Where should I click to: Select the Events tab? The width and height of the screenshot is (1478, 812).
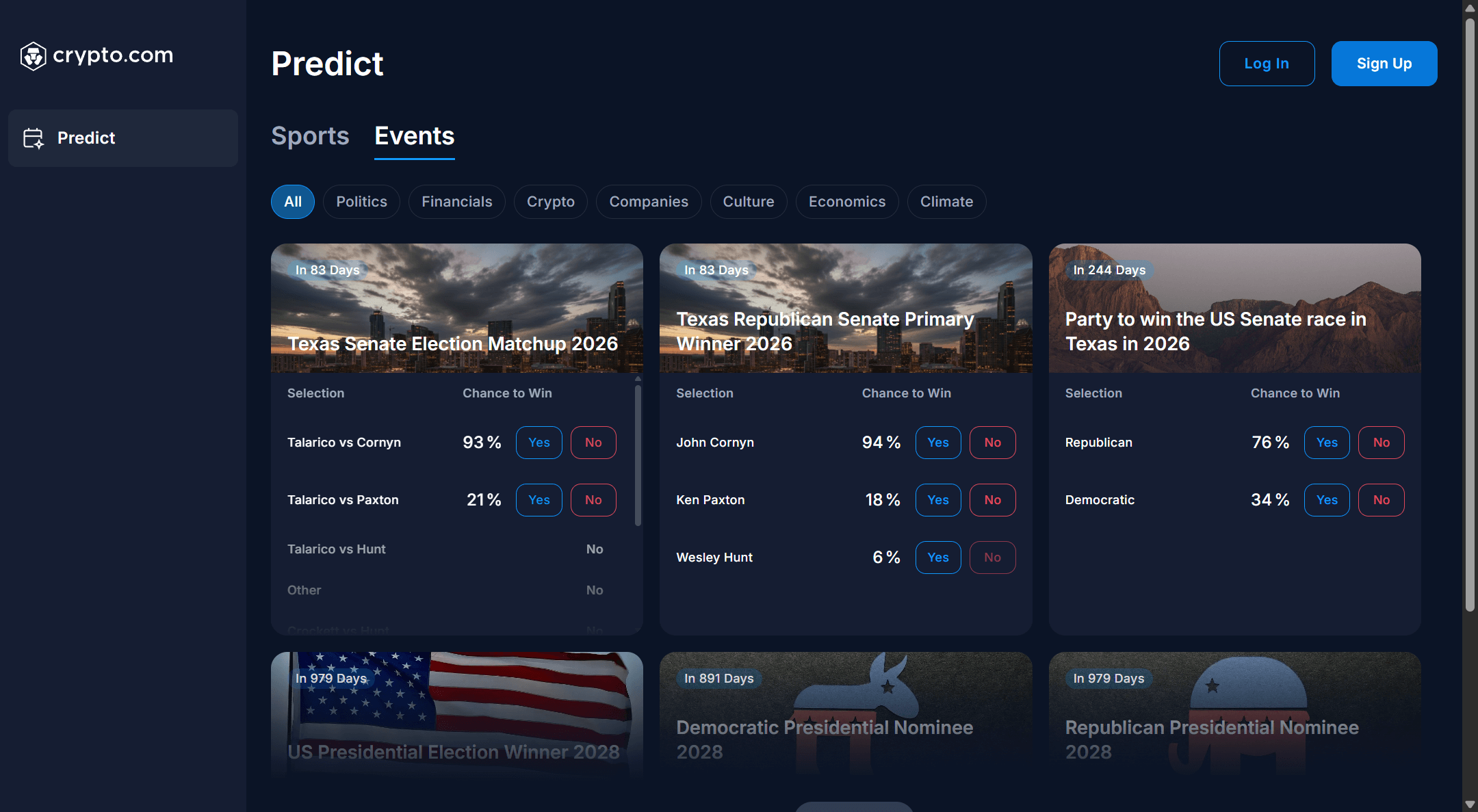(414, 136)
